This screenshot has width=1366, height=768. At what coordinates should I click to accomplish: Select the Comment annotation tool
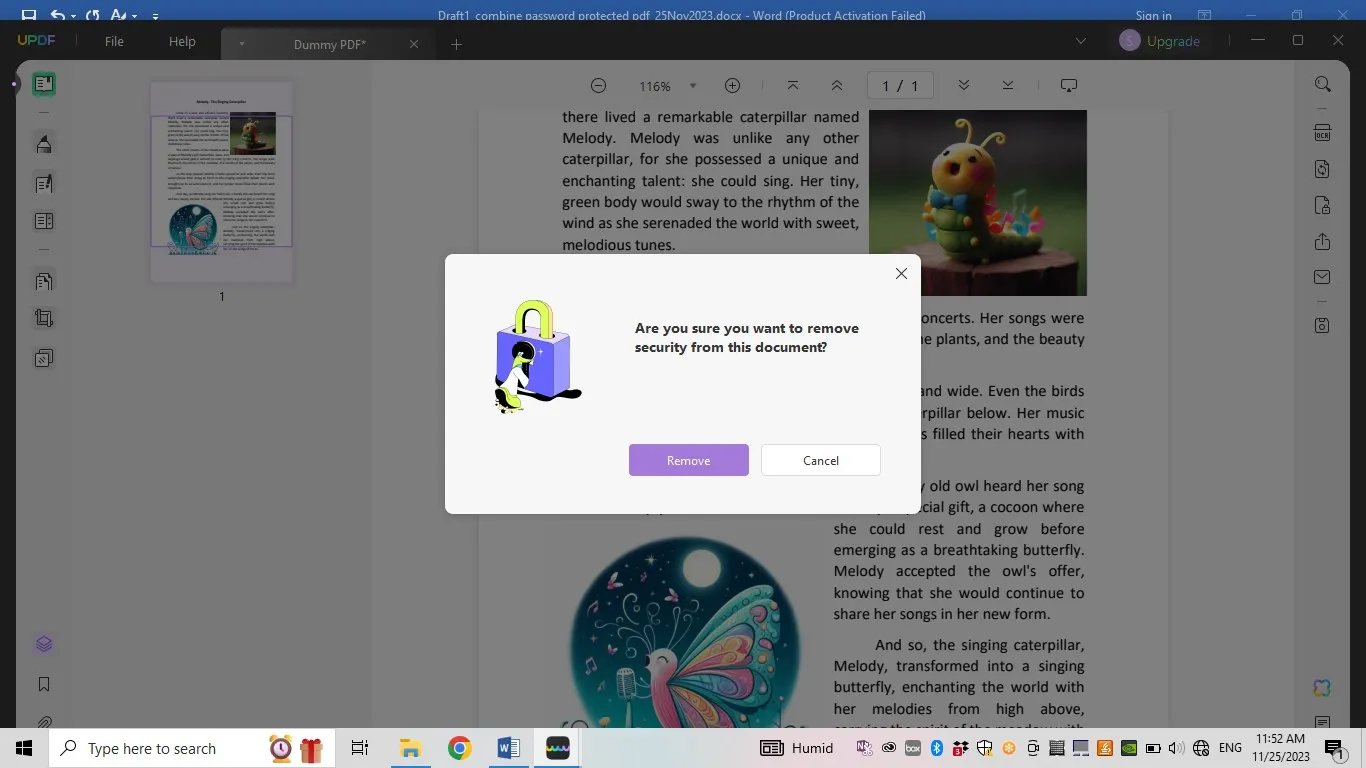coord(43,143)
